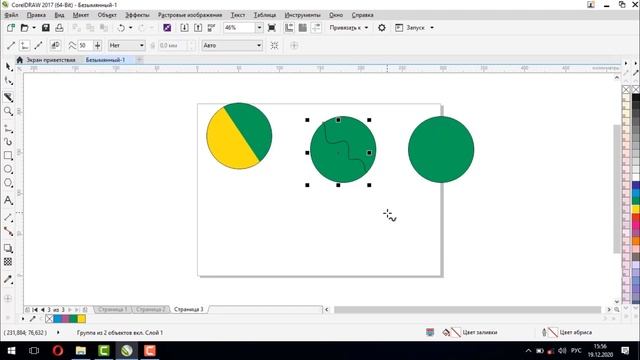640x360 pixels.
Task: Select the Text tool
Action: pyautogui.click(x=8, y=200)
